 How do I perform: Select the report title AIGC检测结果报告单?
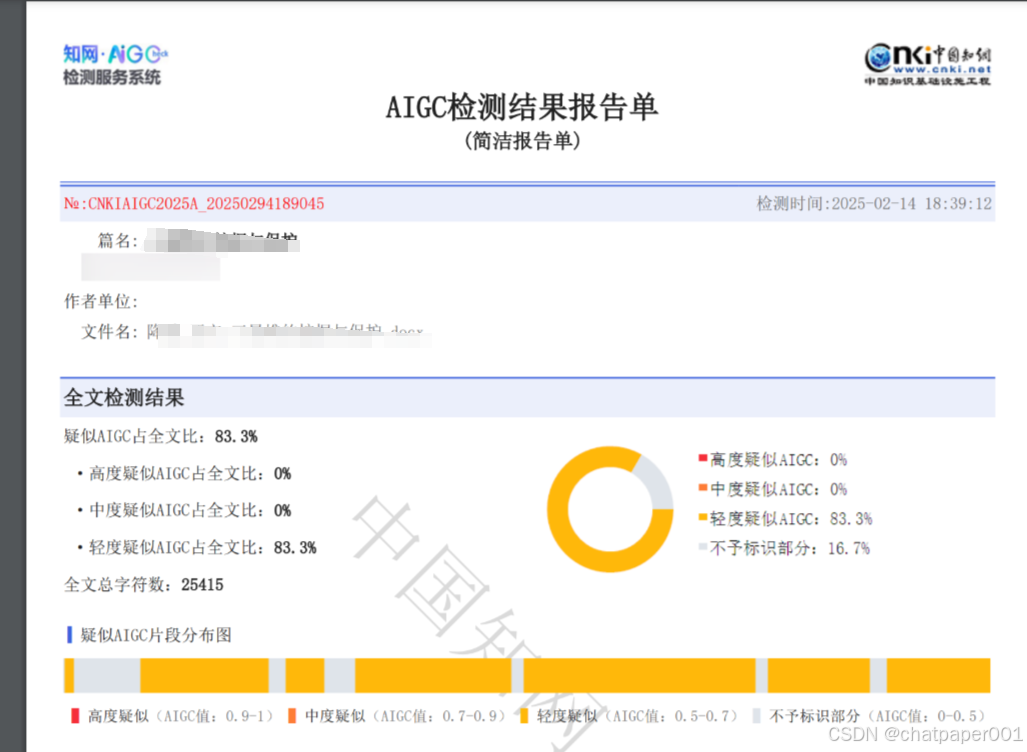click(x=521, y=107)
